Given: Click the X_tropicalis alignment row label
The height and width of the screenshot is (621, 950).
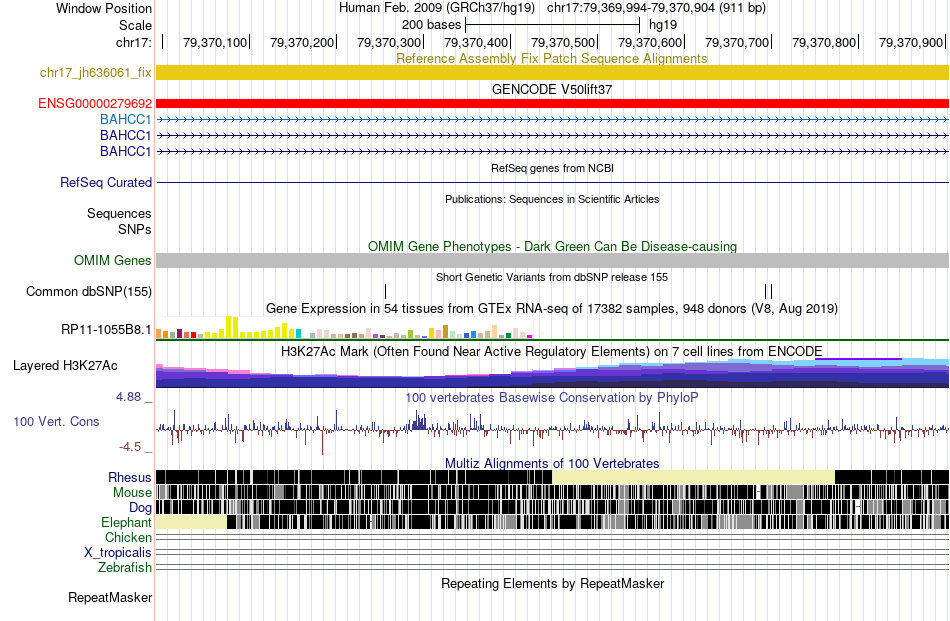Looking at the screenshot, I should [x=118, y=553].
